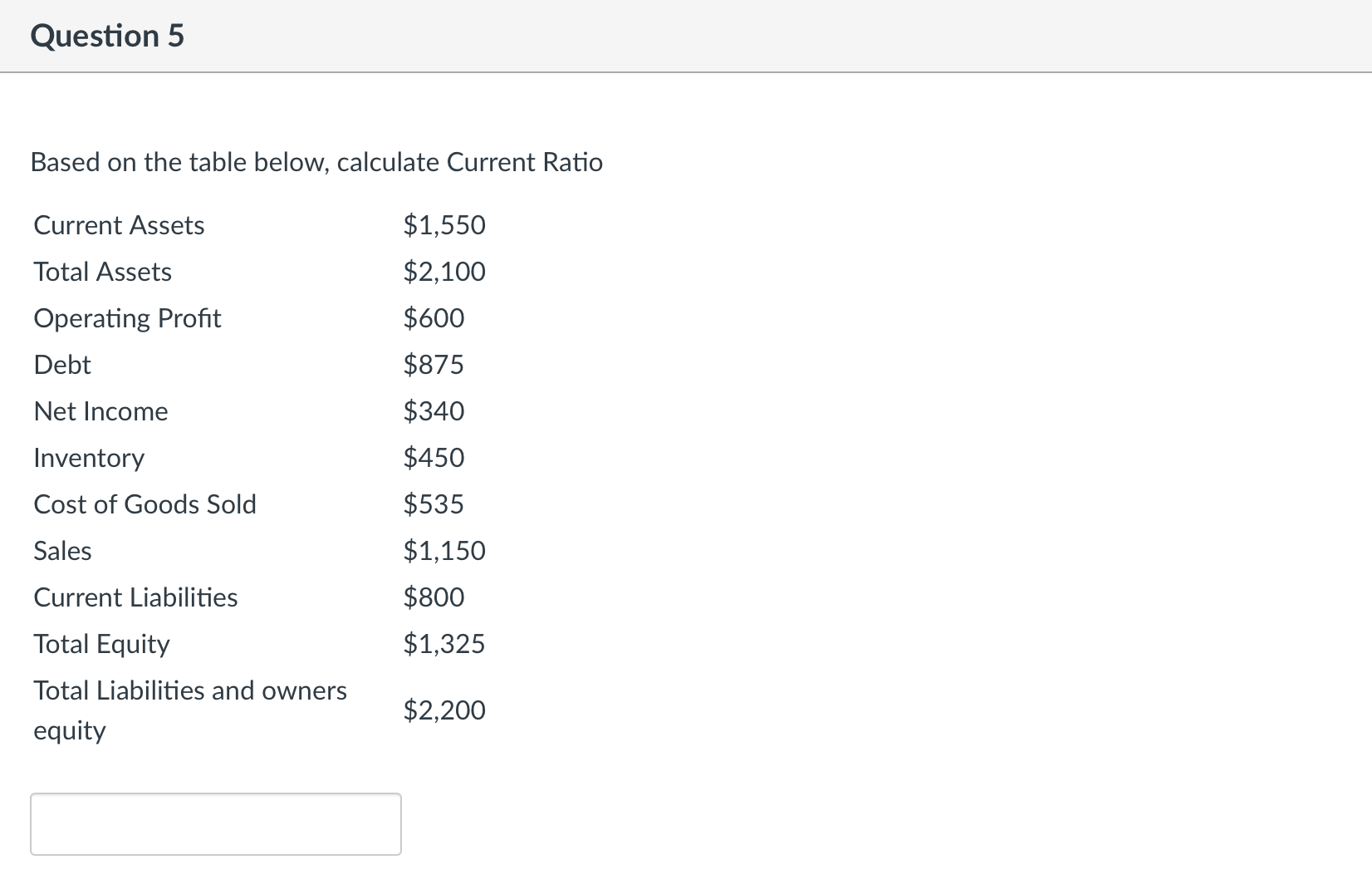Click the Net Income label
The height and width of the screenshot is (894, 1372).
pos(100,410)
